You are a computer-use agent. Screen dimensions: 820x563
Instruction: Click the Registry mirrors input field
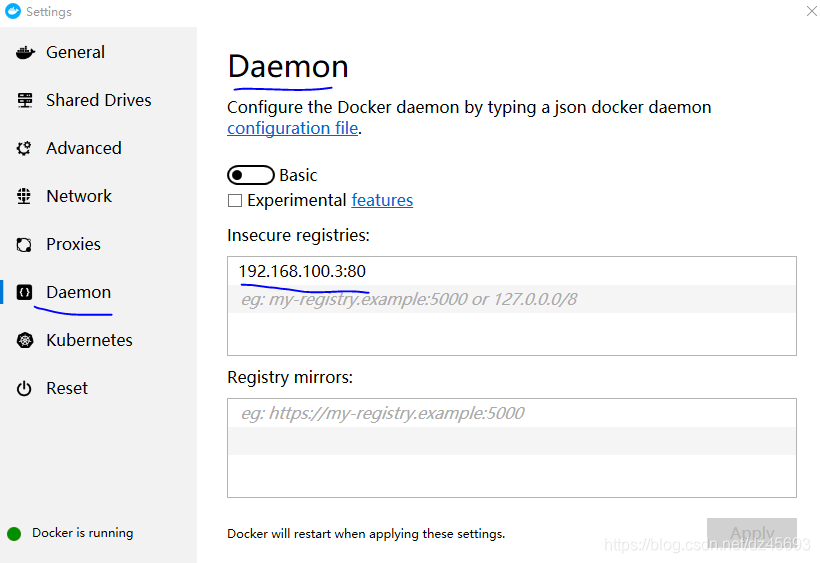click(x=511, y=413)
